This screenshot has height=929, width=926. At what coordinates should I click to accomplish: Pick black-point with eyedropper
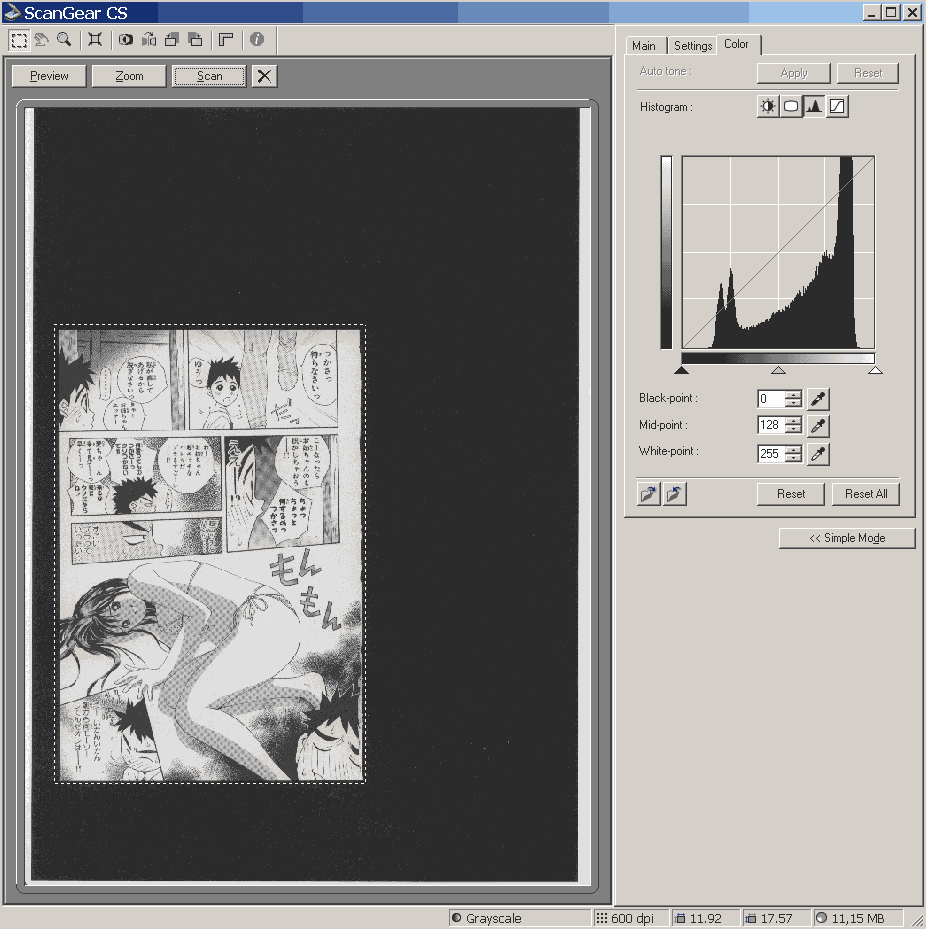point(818,399)
